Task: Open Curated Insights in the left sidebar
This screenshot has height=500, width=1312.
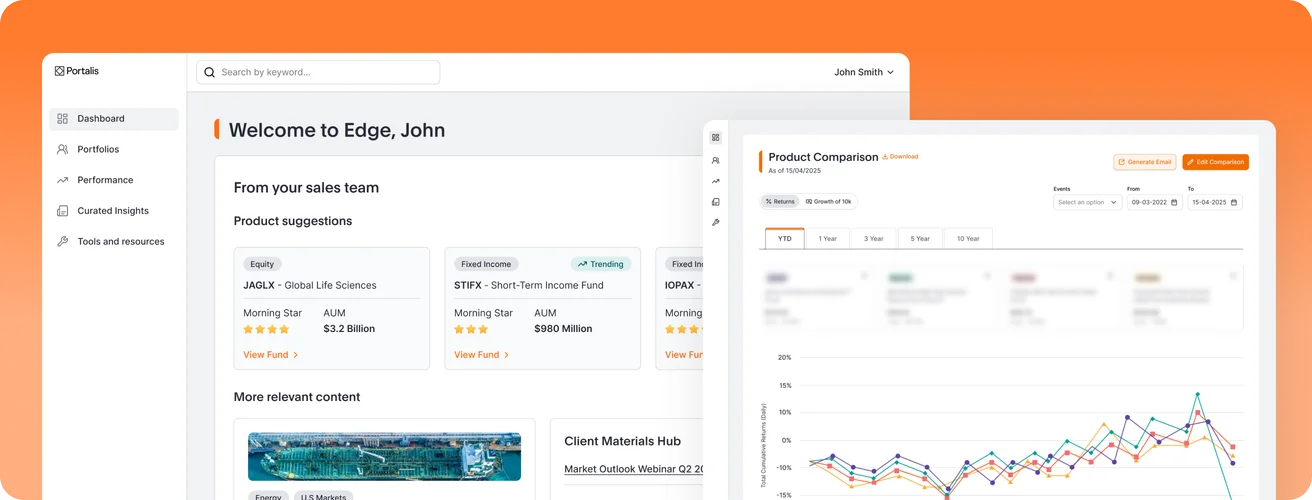Action: click(114, 211)
